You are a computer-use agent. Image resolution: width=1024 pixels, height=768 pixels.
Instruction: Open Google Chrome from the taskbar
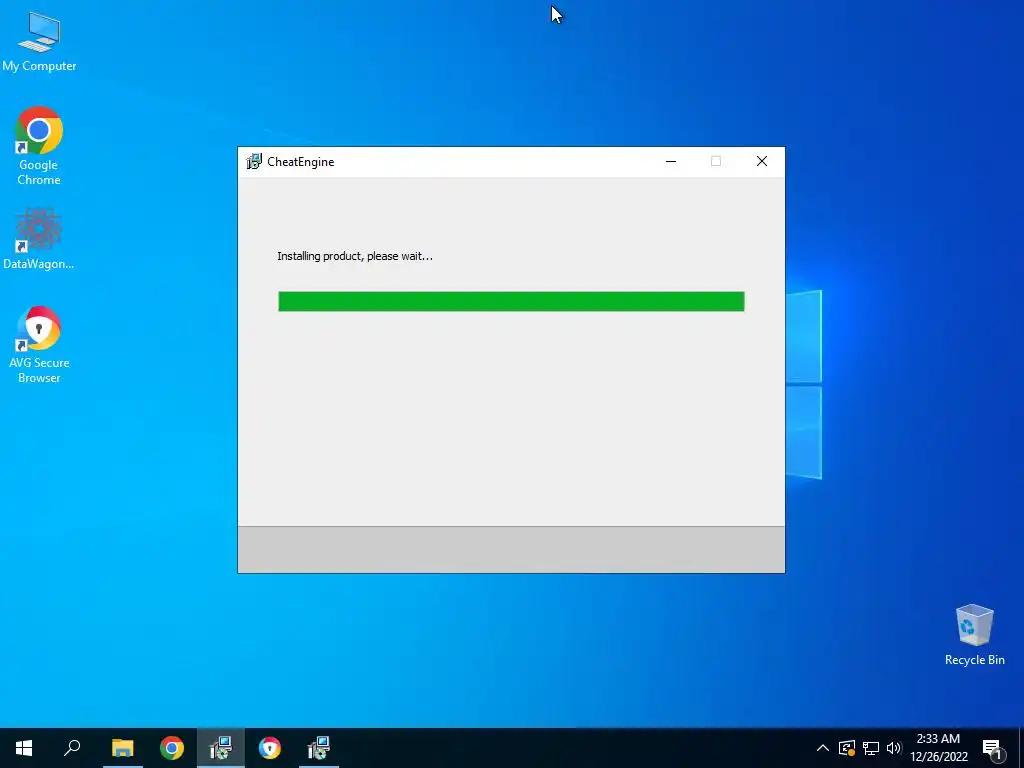coord(172,748)
